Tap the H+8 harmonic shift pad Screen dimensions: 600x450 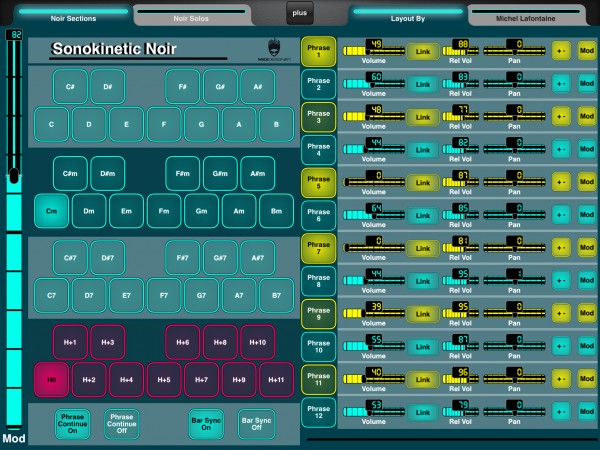coord(220,342)
